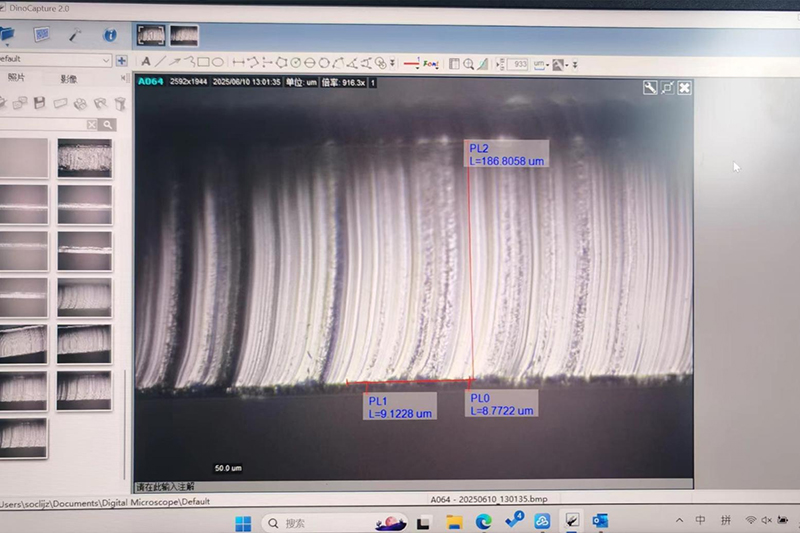Select the ellipse drawing tool

pyautogui.click(x=218, y=62)
